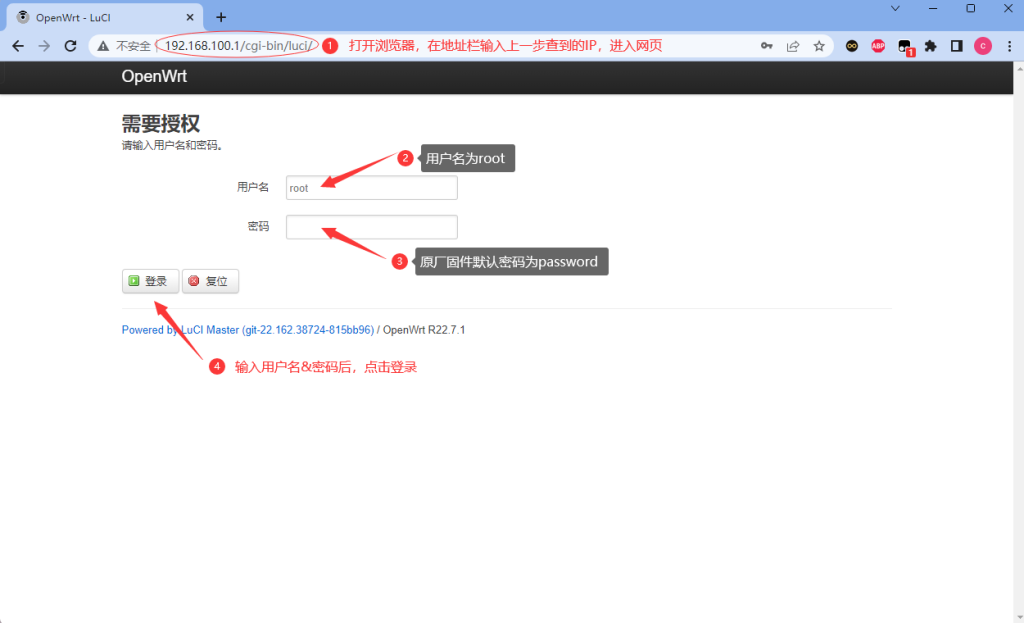Open the saved passwords key icon
Viewport: 1024px width, 623px height.
tap(767, 46)
